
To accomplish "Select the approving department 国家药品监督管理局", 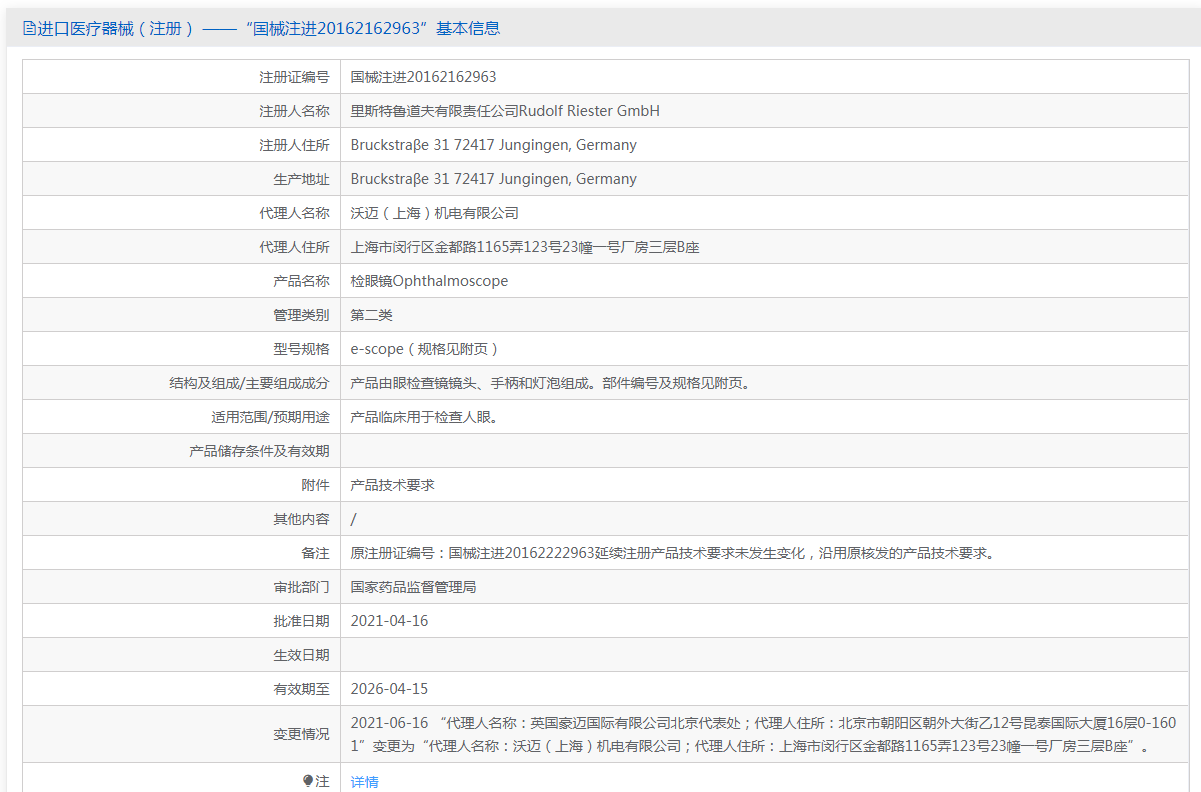I will coord(413,587).
